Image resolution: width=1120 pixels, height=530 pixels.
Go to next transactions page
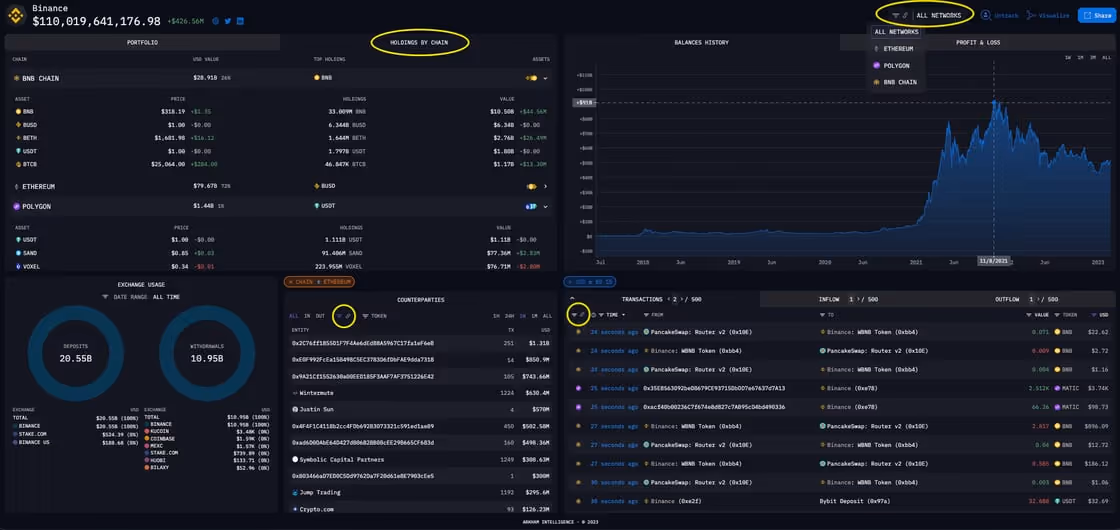coord(682,299)
